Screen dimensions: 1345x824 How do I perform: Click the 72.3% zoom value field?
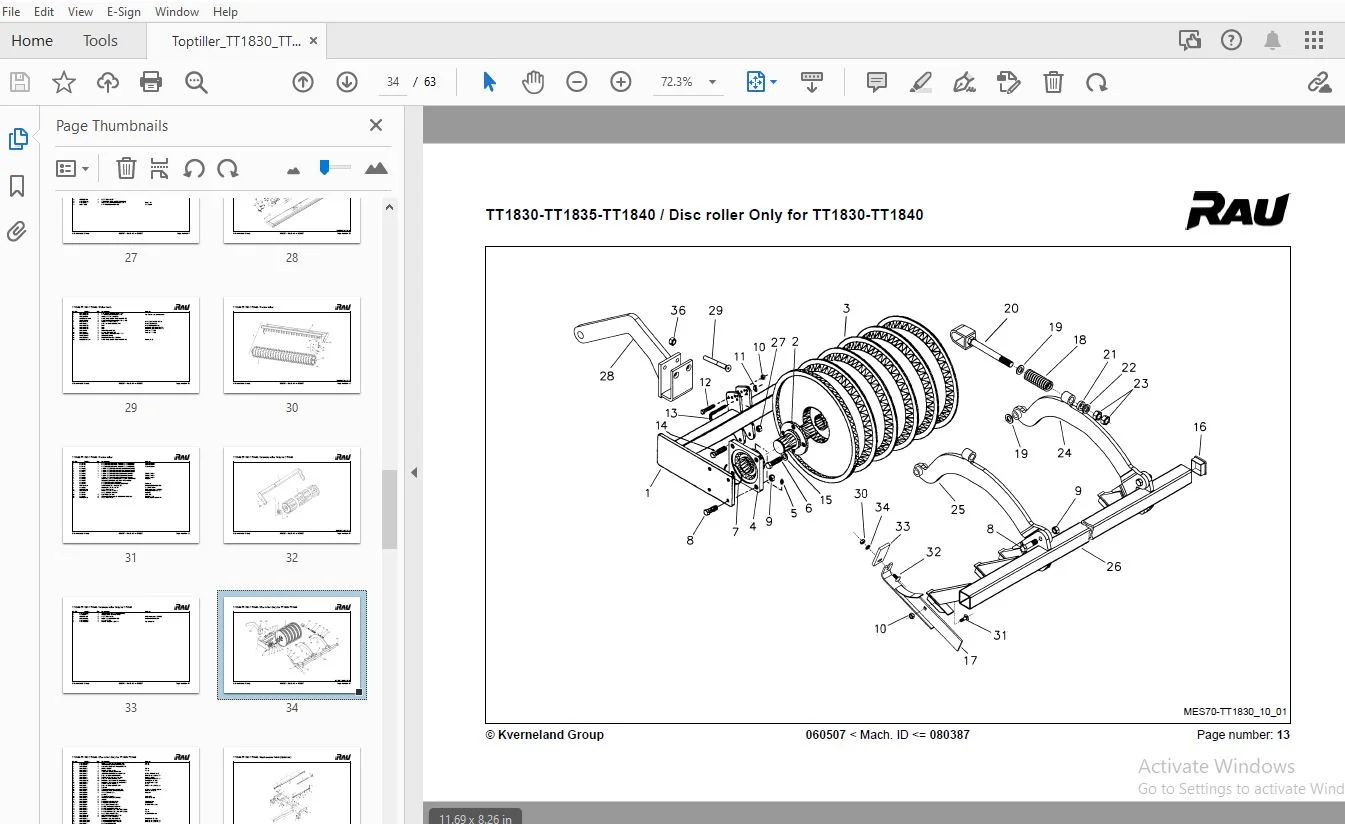(x=676, y=82)
